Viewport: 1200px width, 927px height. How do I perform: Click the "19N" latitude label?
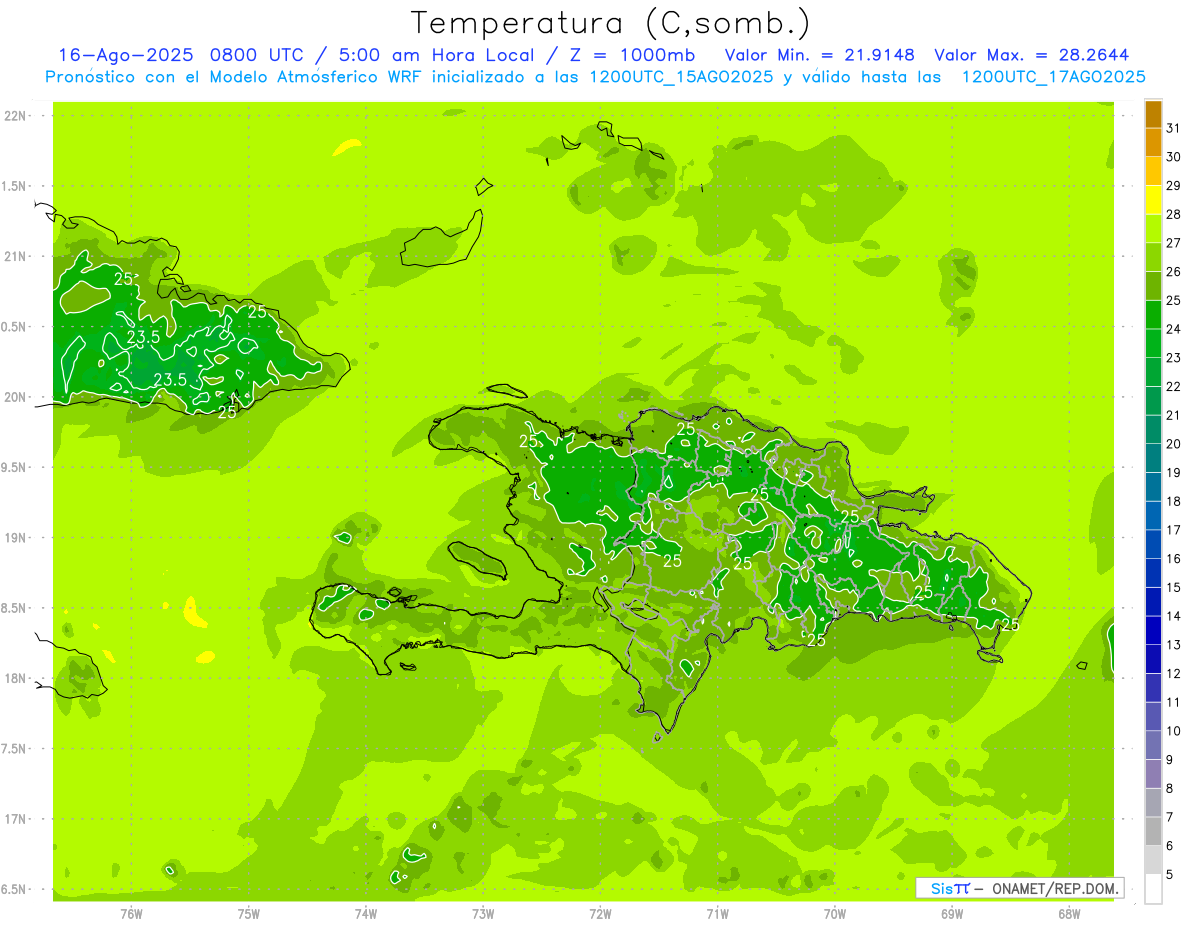click(17, 538)
